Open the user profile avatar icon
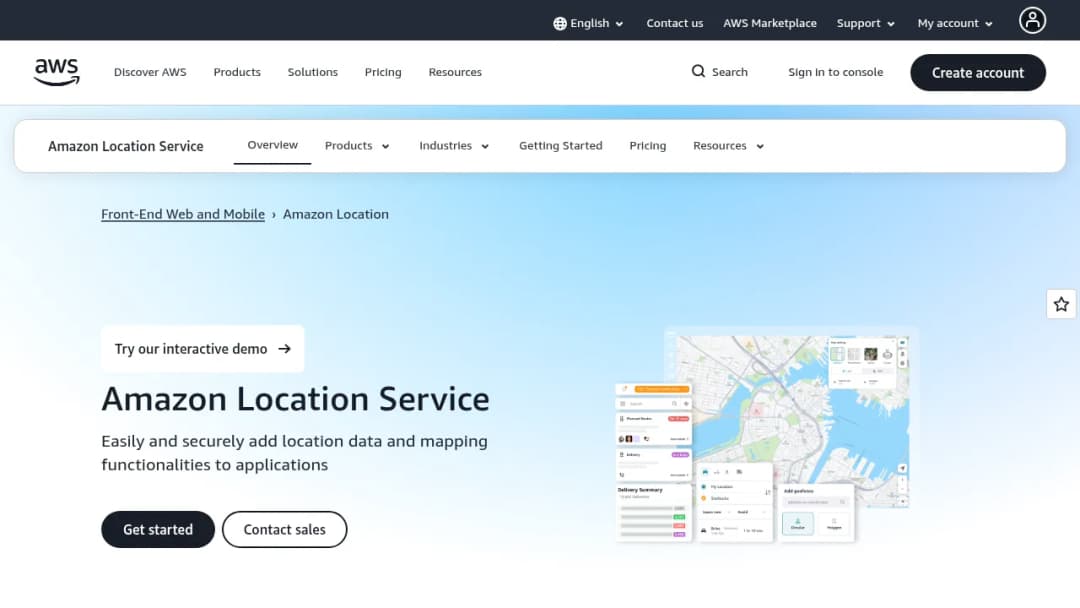 pos(1032,20)
